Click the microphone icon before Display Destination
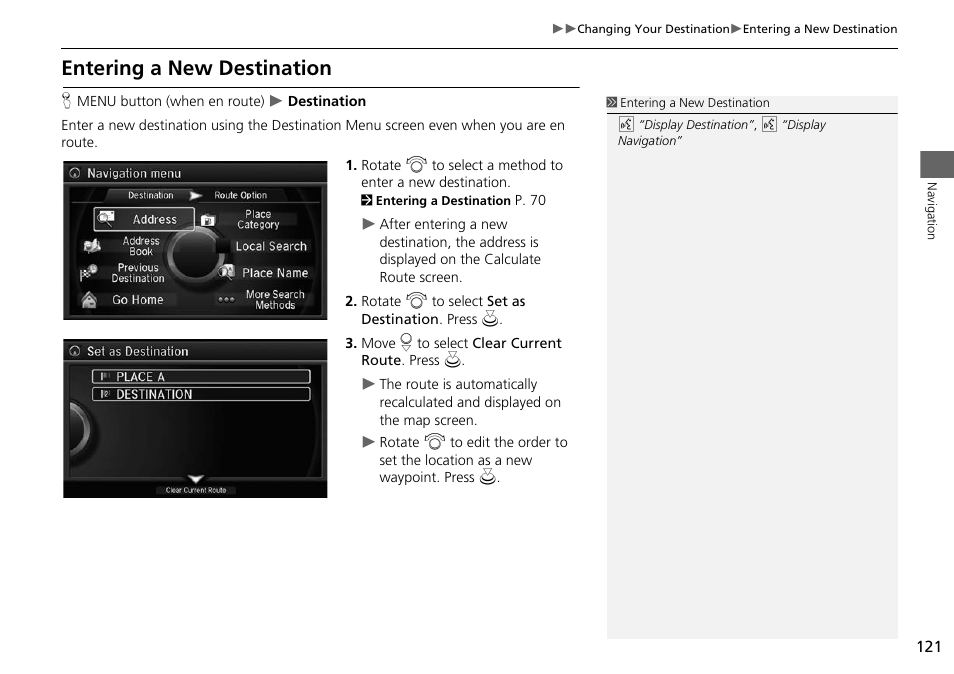This screenshot has height=674, width=954. click(626, 123)
